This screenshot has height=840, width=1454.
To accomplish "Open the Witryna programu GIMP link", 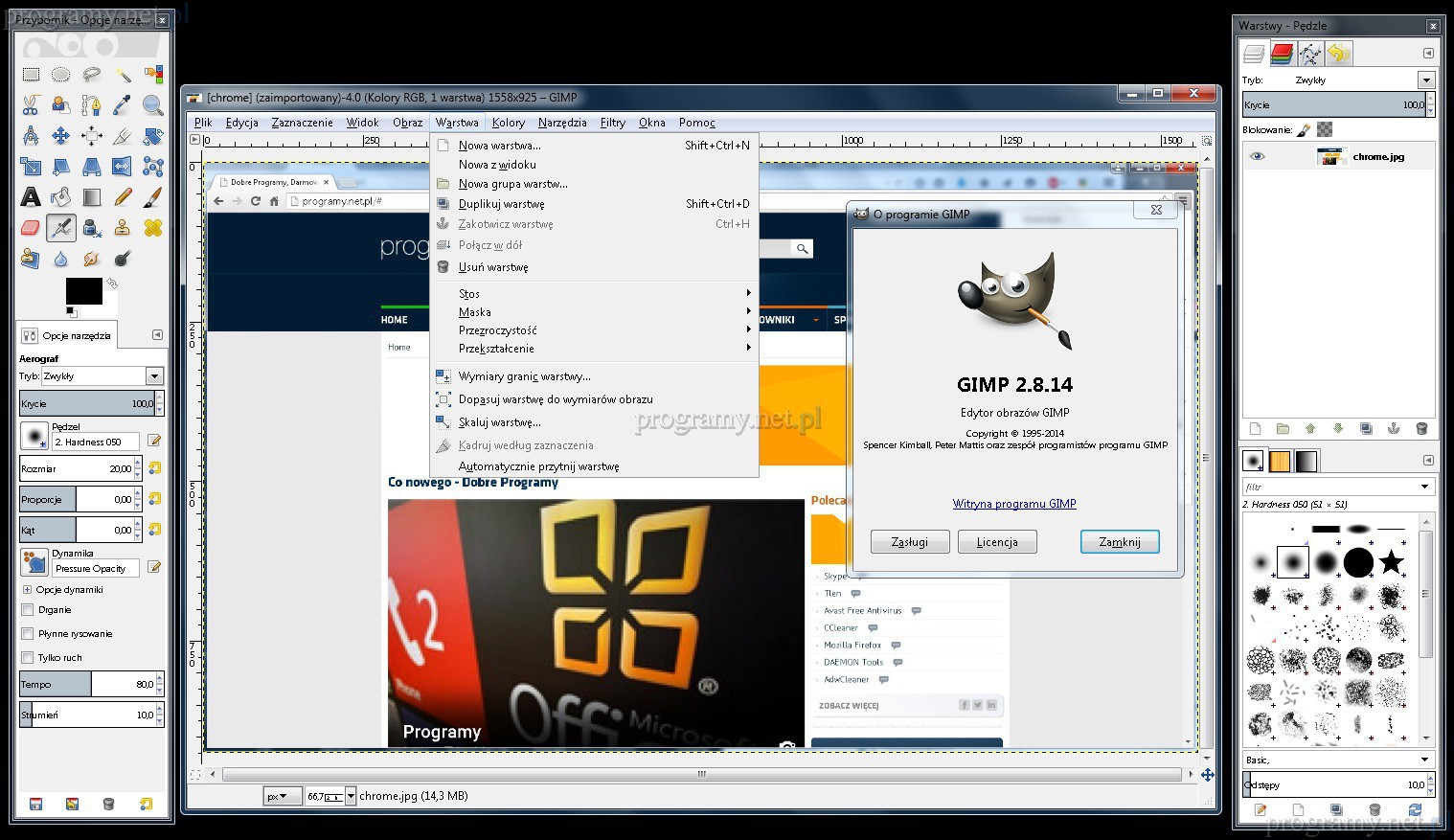I will (1014, 504).
